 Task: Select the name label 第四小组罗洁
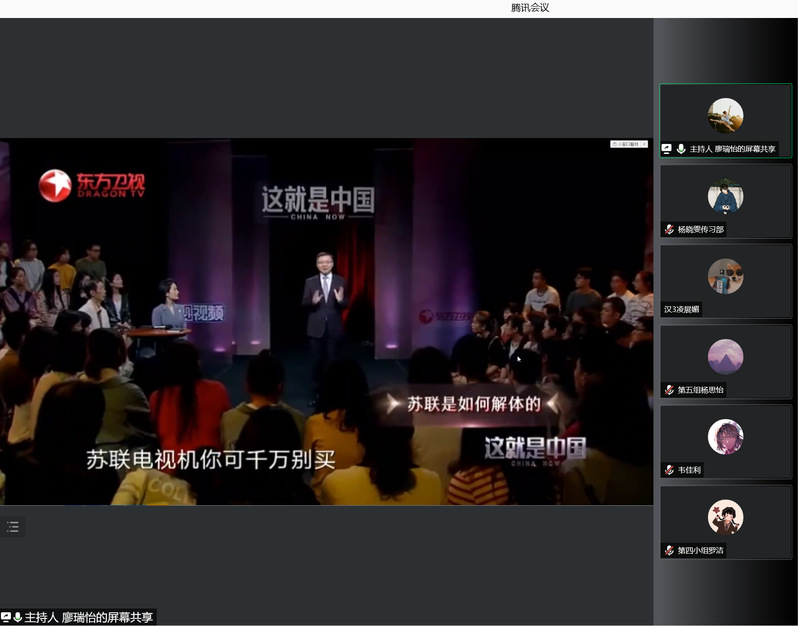pyautogui.click(x=700, y=551)
